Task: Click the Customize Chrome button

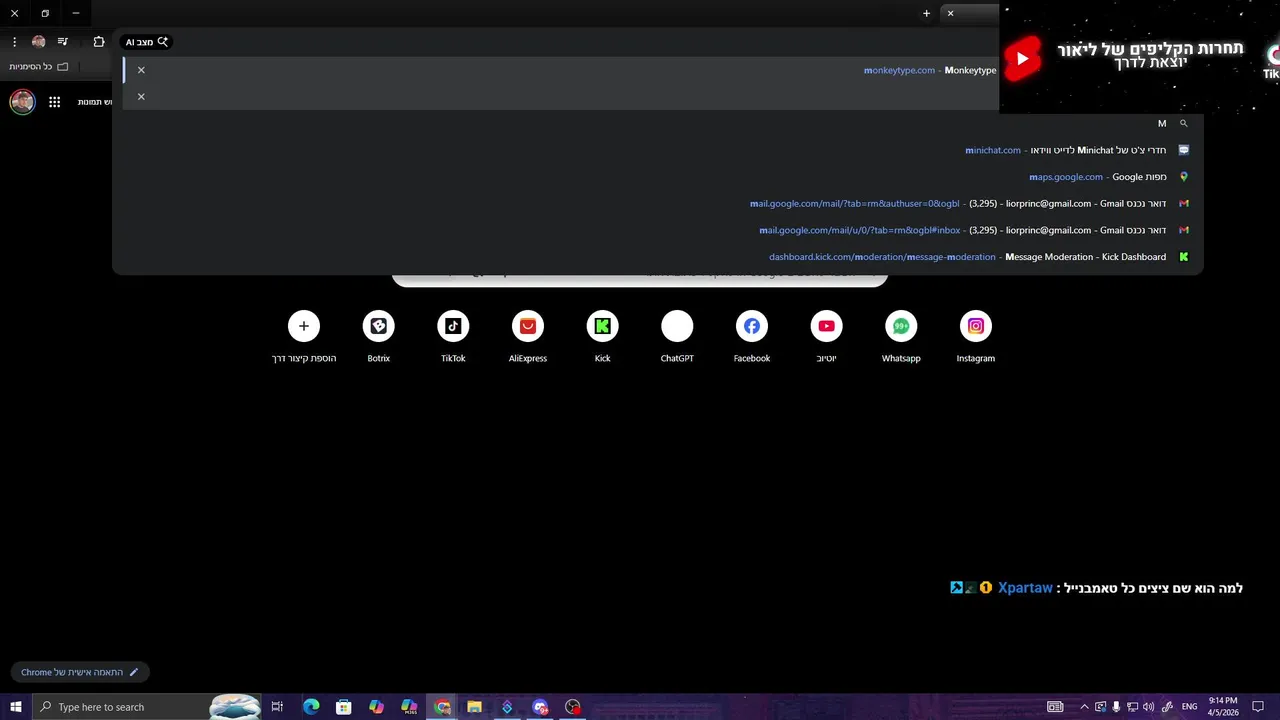Action: point(80,672)
